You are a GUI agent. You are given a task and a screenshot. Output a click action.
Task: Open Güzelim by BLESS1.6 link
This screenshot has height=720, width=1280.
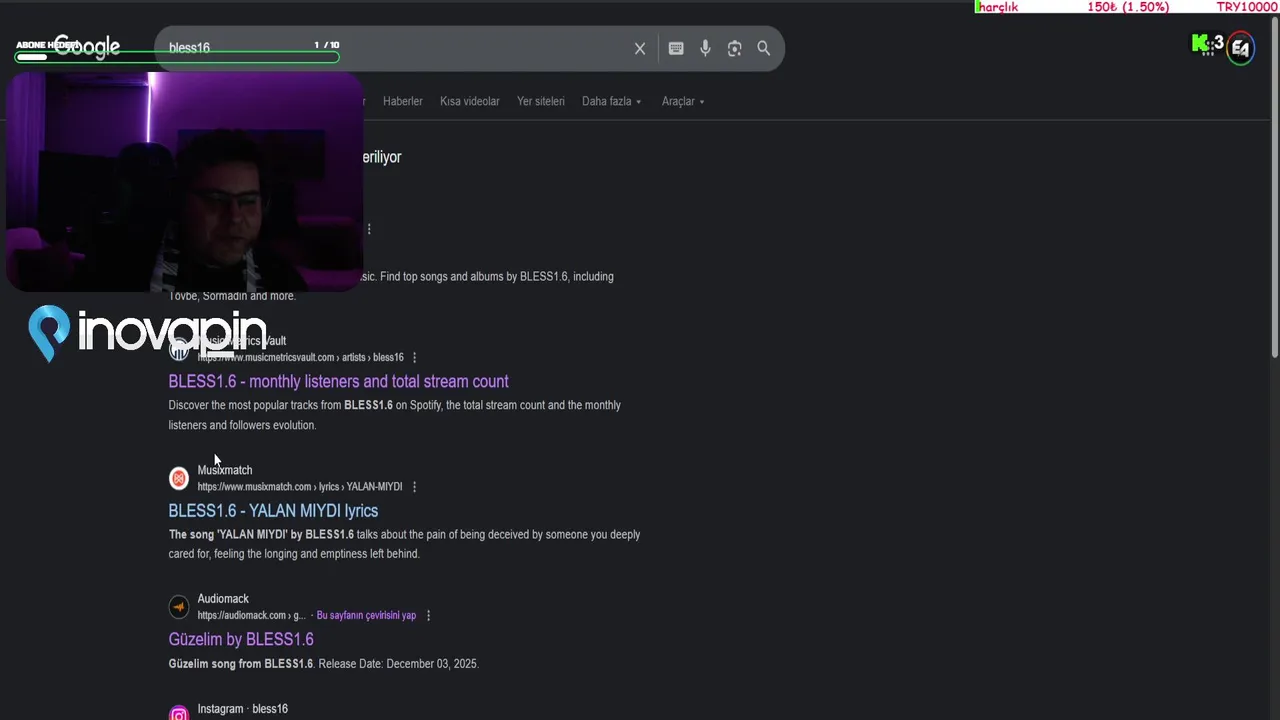[241, 639]
